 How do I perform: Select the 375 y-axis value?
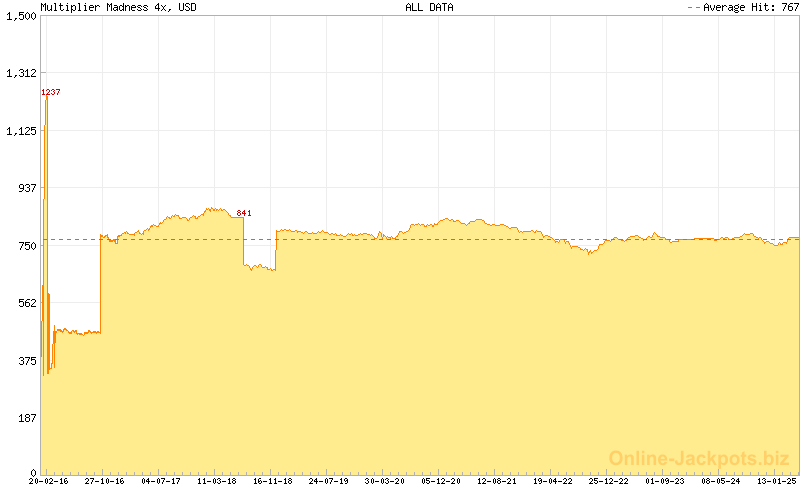pyautogui.click(x=25, y=360)
